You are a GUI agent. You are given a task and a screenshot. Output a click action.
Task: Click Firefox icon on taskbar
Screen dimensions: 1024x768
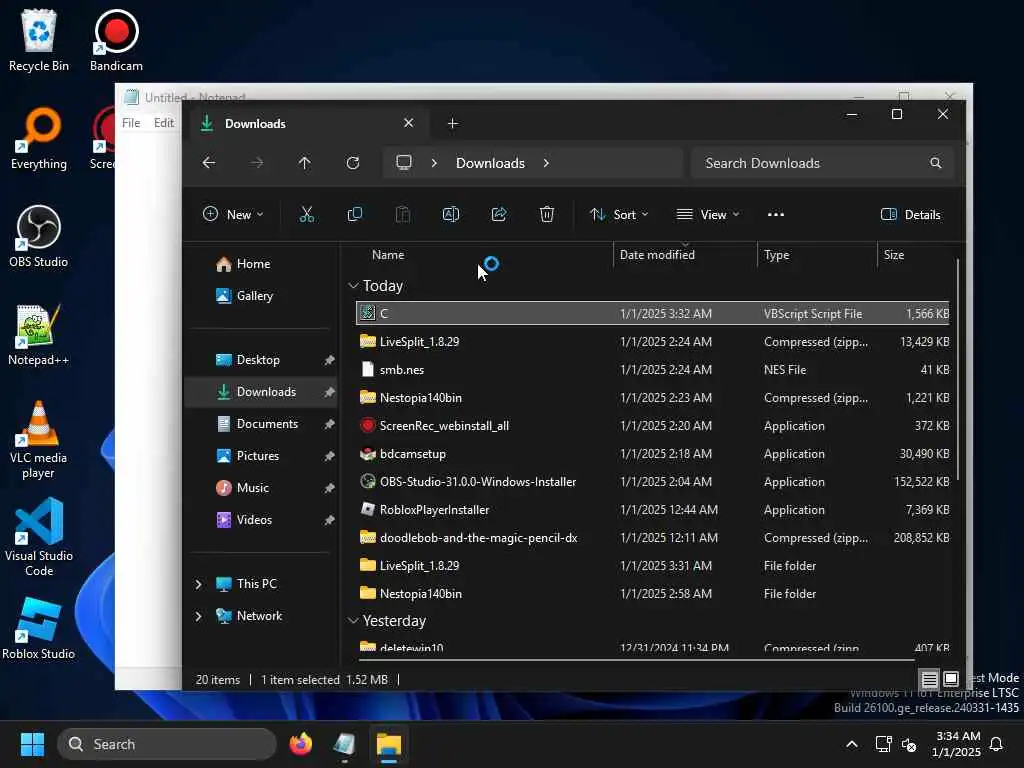pos(300,744)
